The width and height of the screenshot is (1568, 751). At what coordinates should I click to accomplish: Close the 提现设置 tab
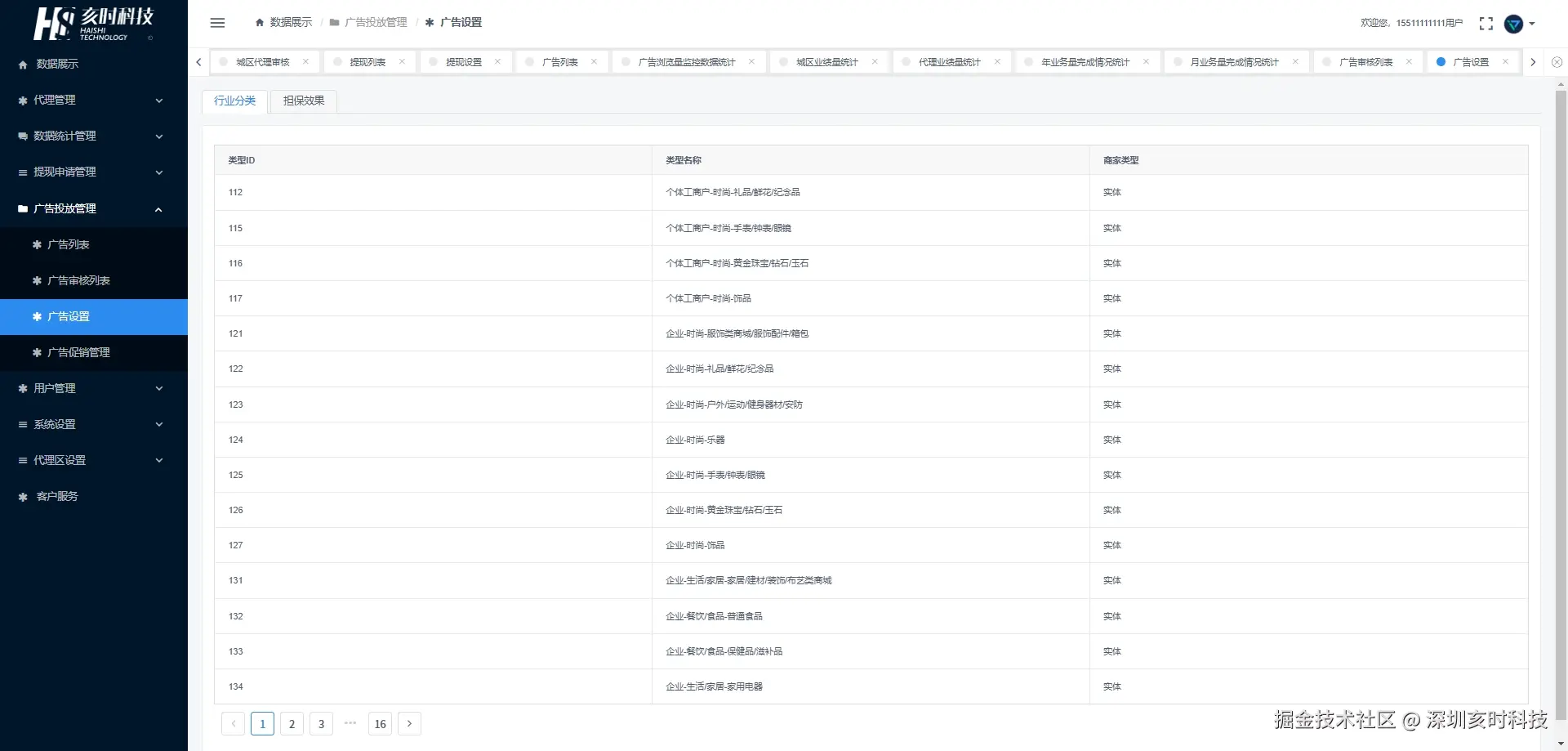[497, 62]
